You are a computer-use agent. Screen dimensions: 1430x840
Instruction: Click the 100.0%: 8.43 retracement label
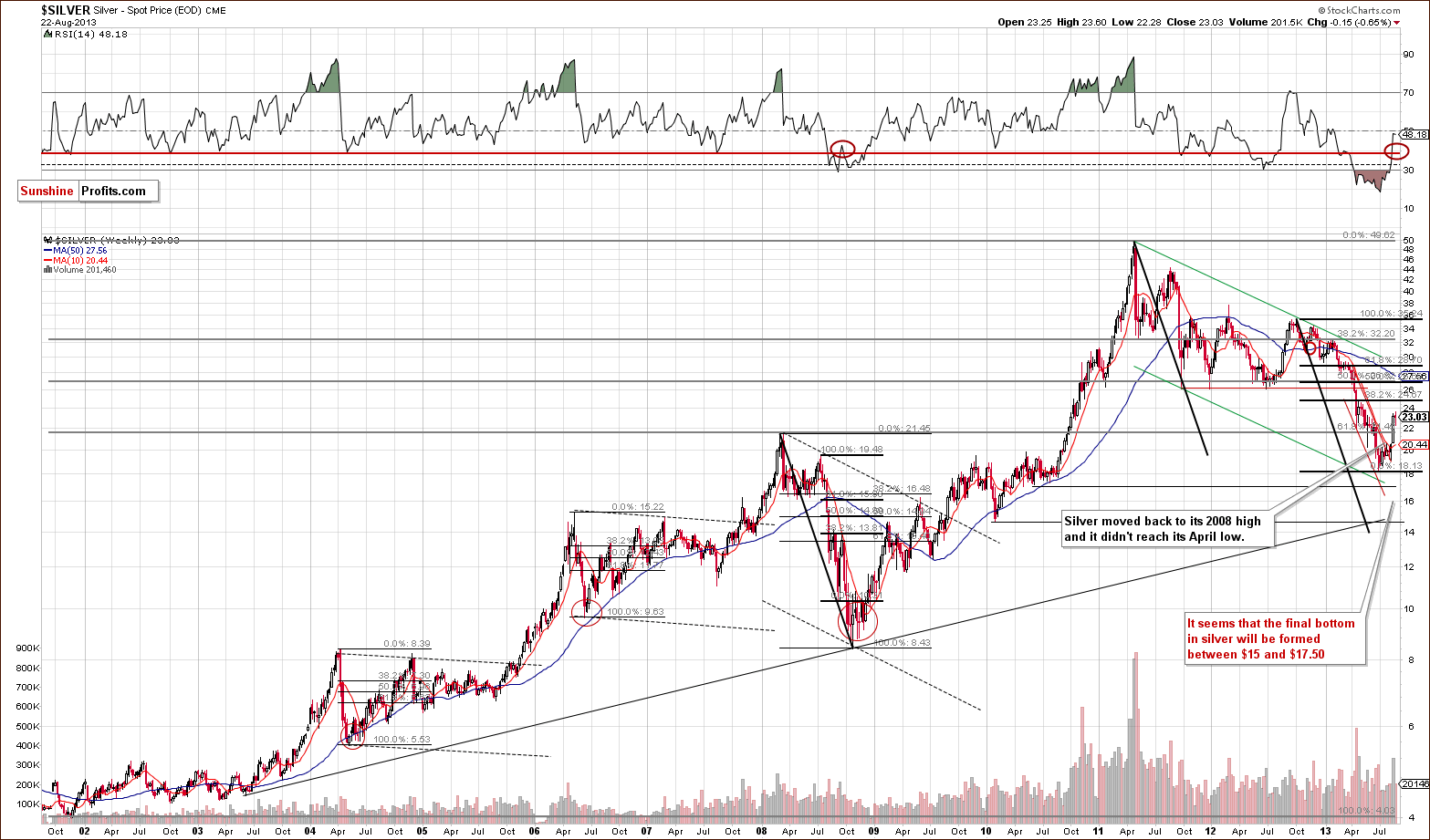pyautogui.click(x=902, y=643)
